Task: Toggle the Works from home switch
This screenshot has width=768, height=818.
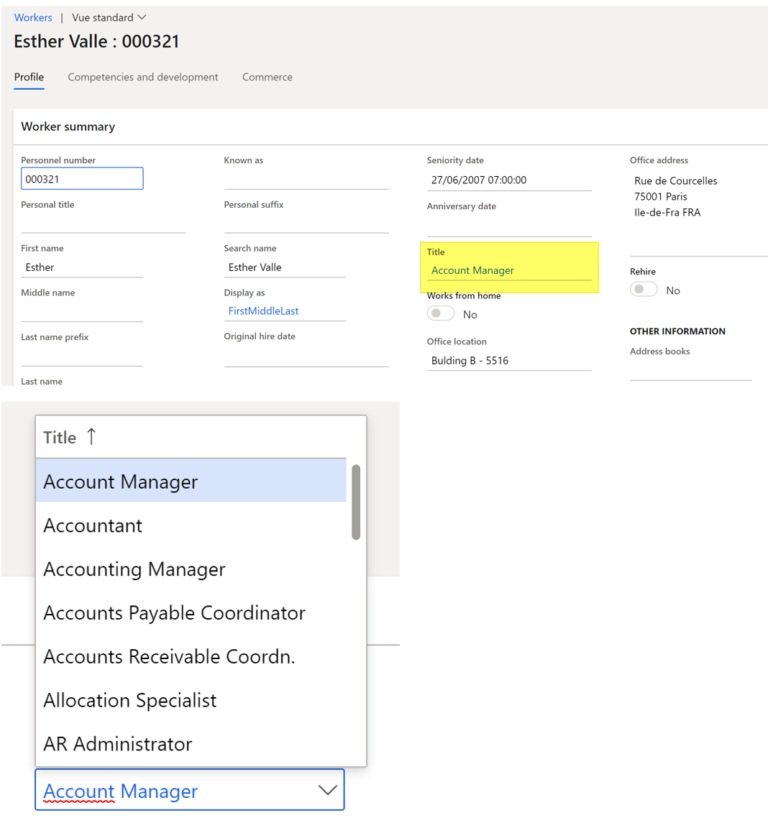Action: tap(439, 313)
